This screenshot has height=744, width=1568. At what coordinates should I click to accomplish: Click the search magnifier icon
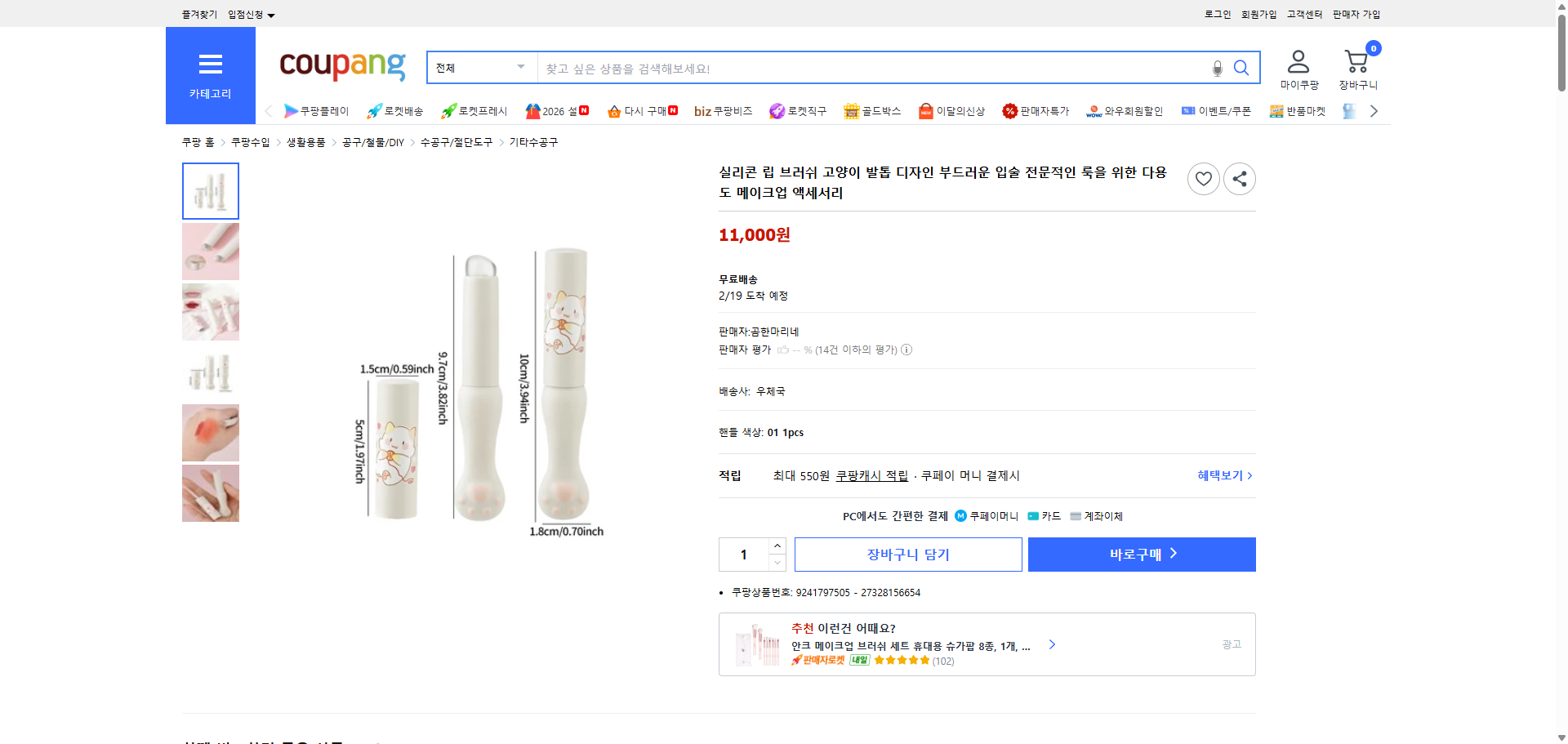(1241, 68)
